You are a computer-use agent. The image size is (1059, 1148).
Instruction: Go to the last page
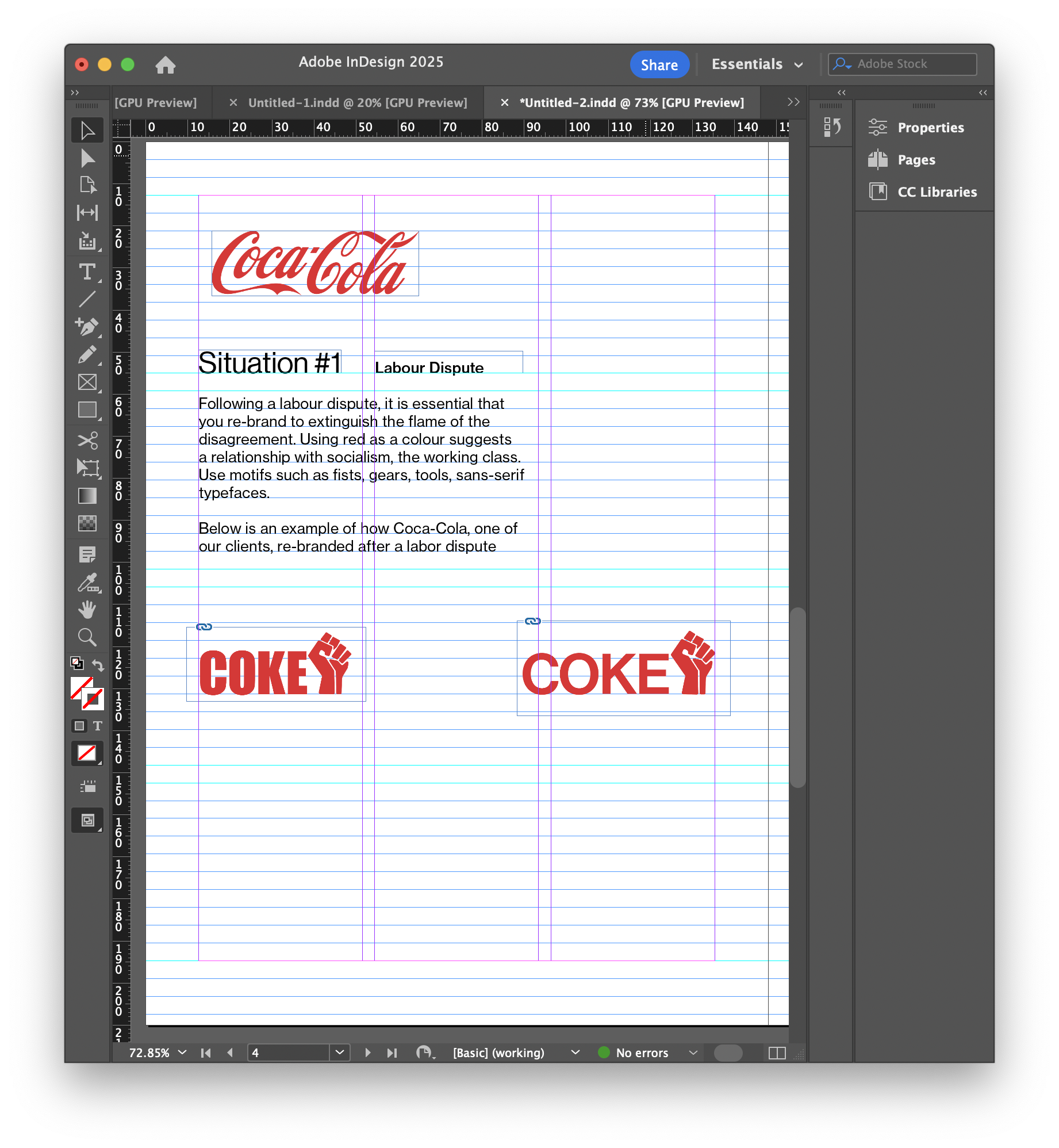tap(392, 1053)
